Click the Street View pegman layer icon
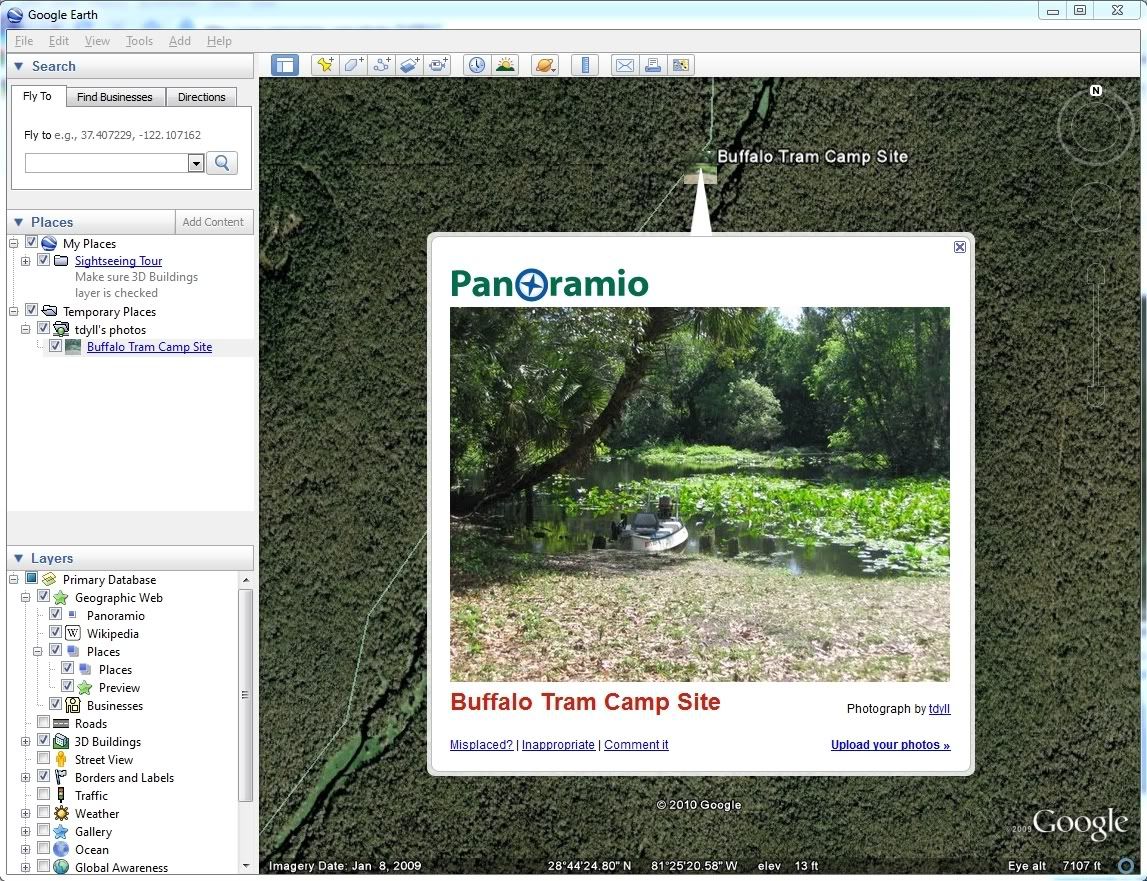The width and height of the screenshot is (1147, 881). [x=61, y=760]
